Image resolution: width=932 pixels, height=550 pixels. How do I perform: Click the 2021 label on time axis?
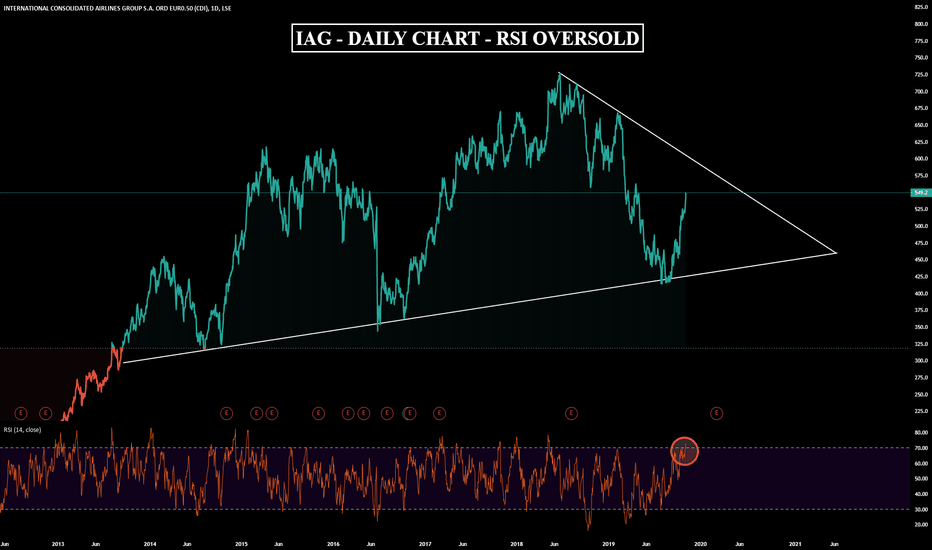795,544
